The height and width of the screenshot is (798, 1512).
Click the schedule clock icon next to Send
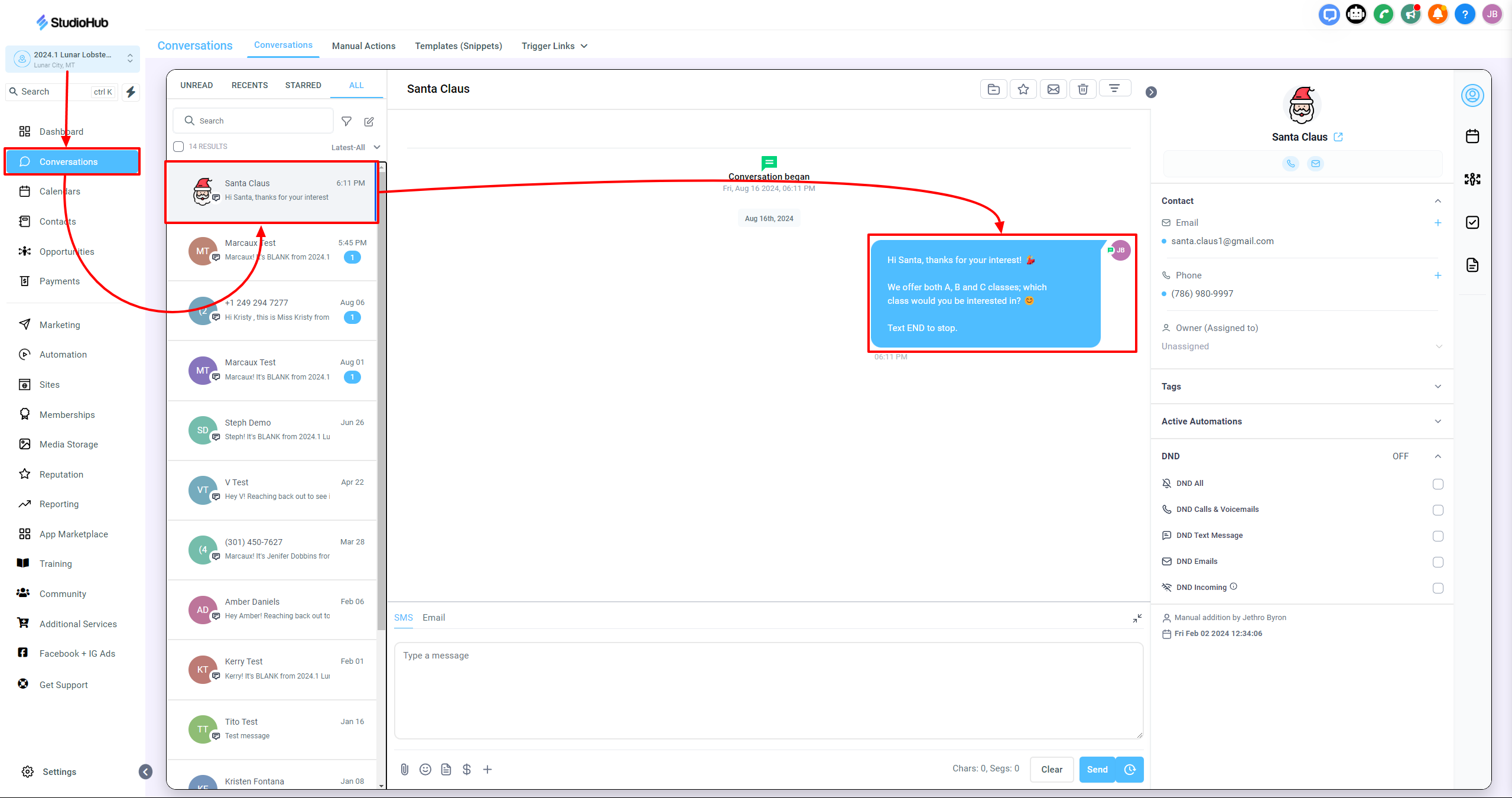pyautogui.click(x=1130, y=769)
